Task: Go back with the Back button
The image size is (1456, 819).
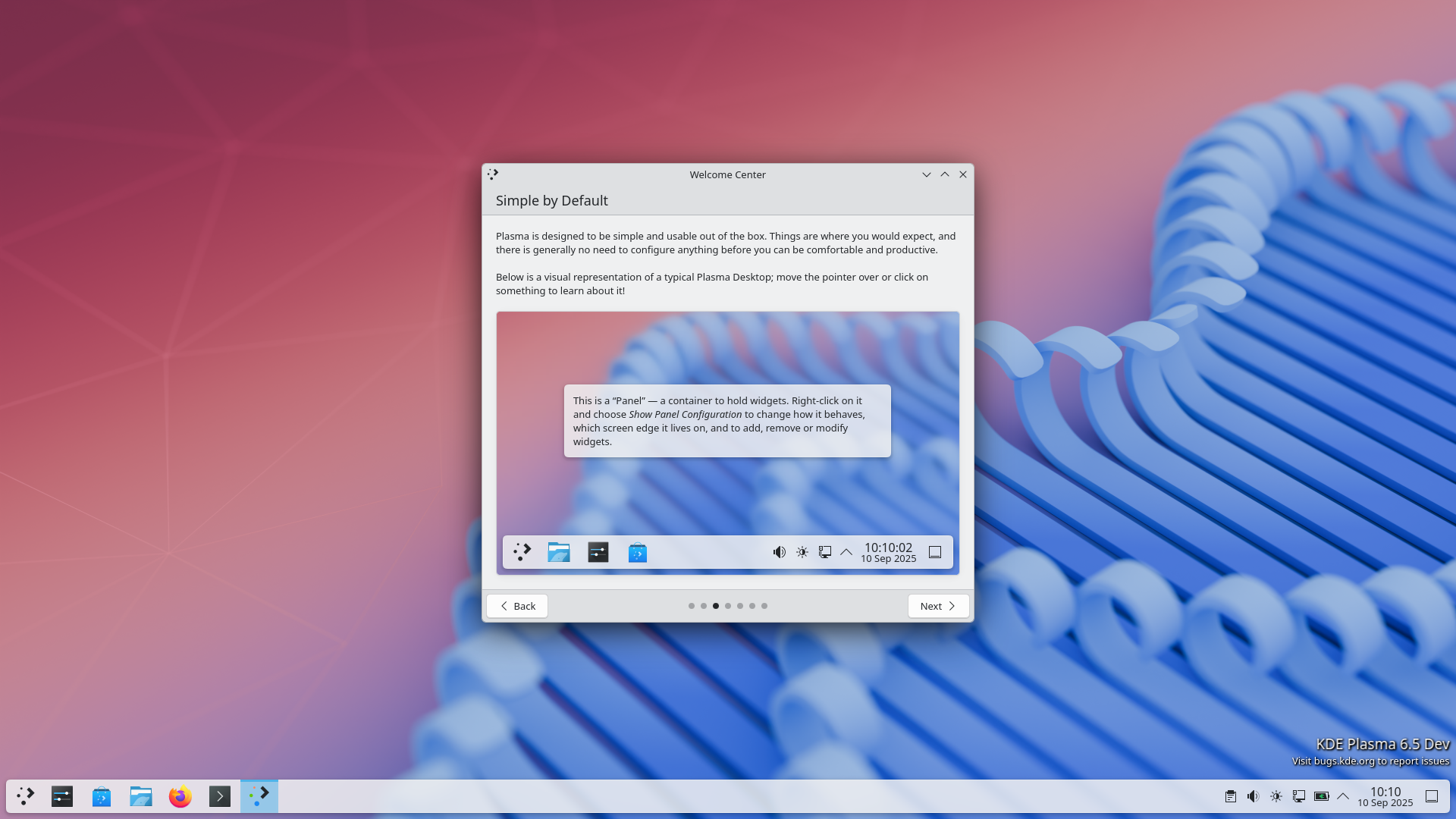Action: [517, 606]
